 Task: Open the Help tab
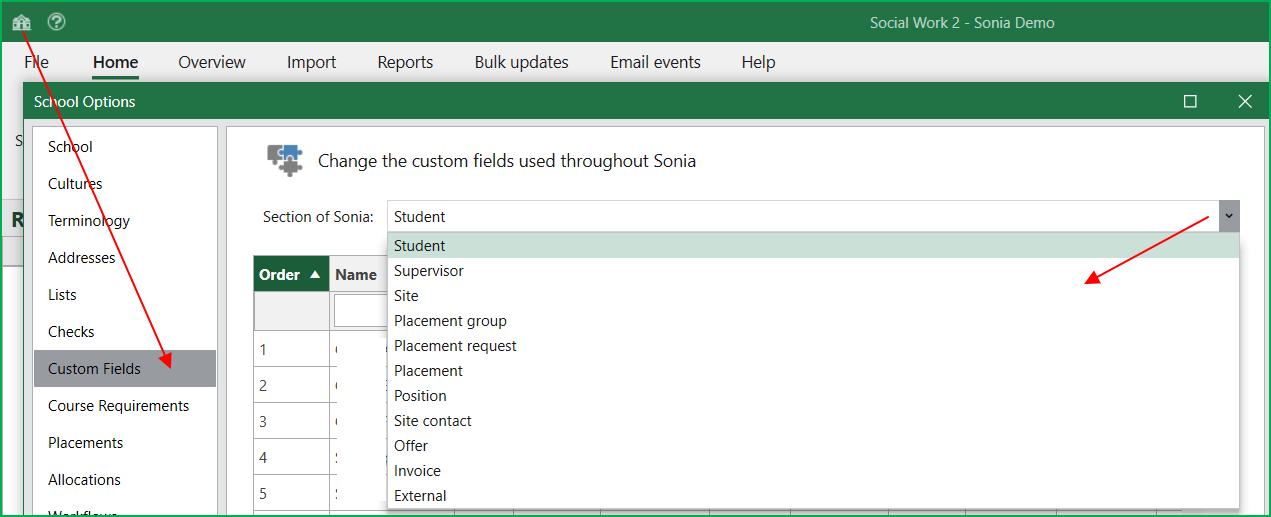[758, 62]
